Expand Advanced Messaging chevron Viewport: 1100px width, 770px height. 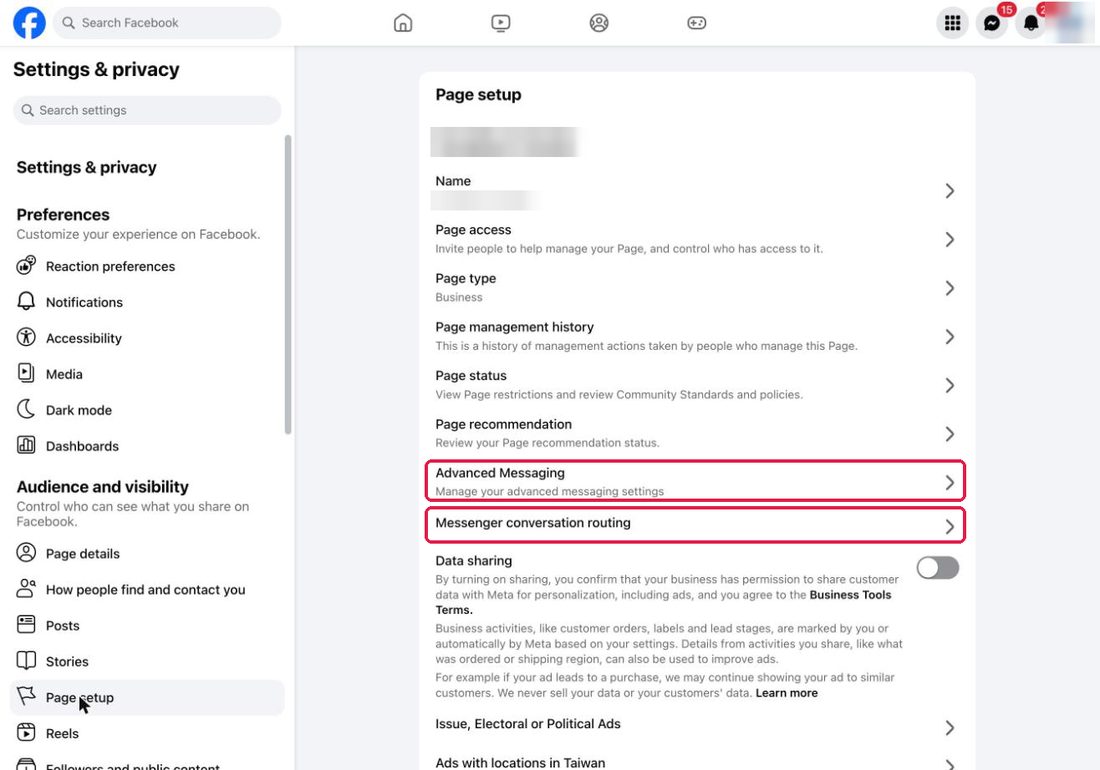pos(949,482)
